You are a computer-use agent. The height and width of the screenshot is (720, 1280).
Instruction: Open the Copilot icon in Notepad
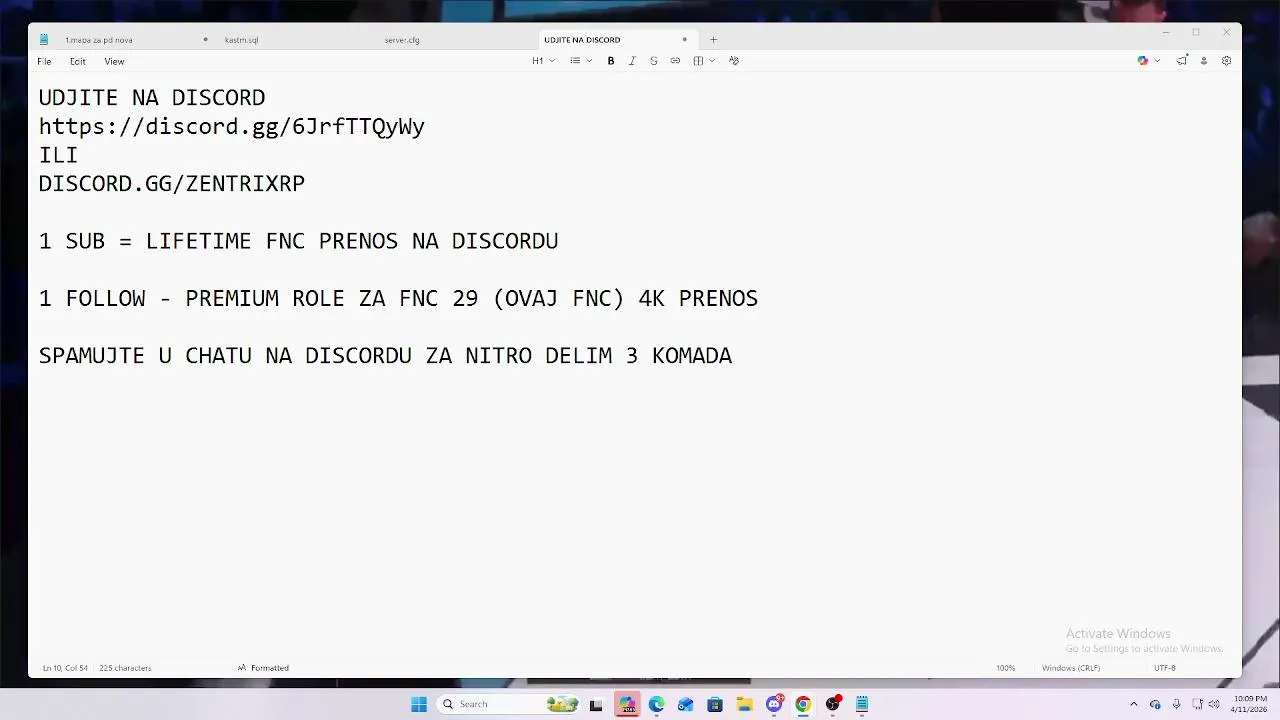click(x=1143, y=61)
